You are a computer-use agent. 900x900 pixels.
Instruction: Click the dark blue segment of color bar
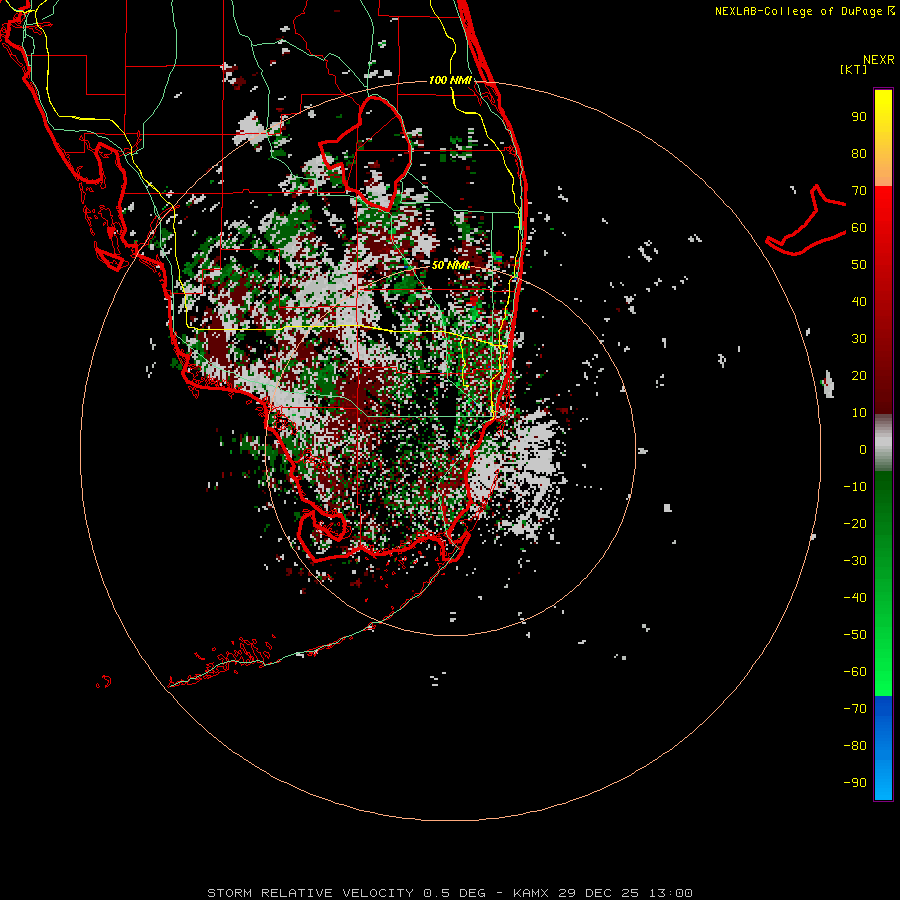(883, 707)
